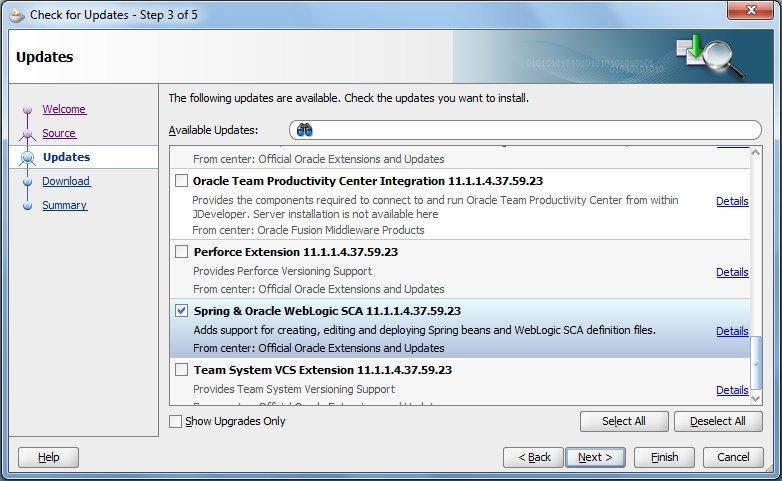
Task: Select Perforce Extension 11.1.1.4.37.59.23 title
Action: pyautogui.click(x=296, y=252)
